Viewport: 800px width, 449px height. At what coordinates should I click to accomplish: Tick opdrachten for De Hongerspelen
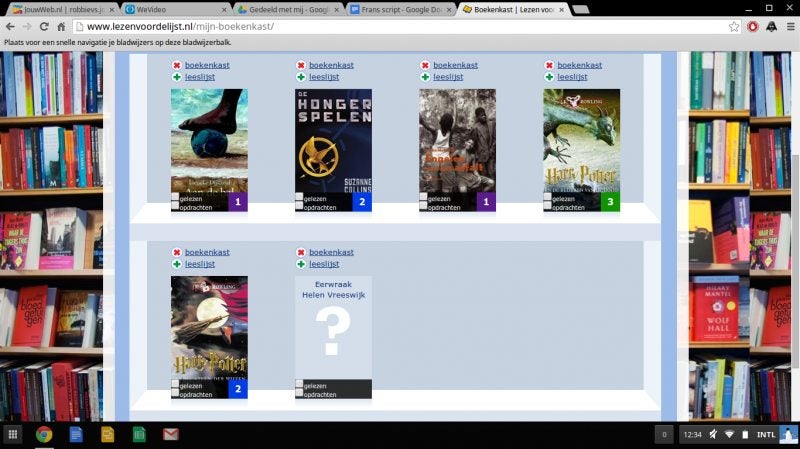click(299, 206)
